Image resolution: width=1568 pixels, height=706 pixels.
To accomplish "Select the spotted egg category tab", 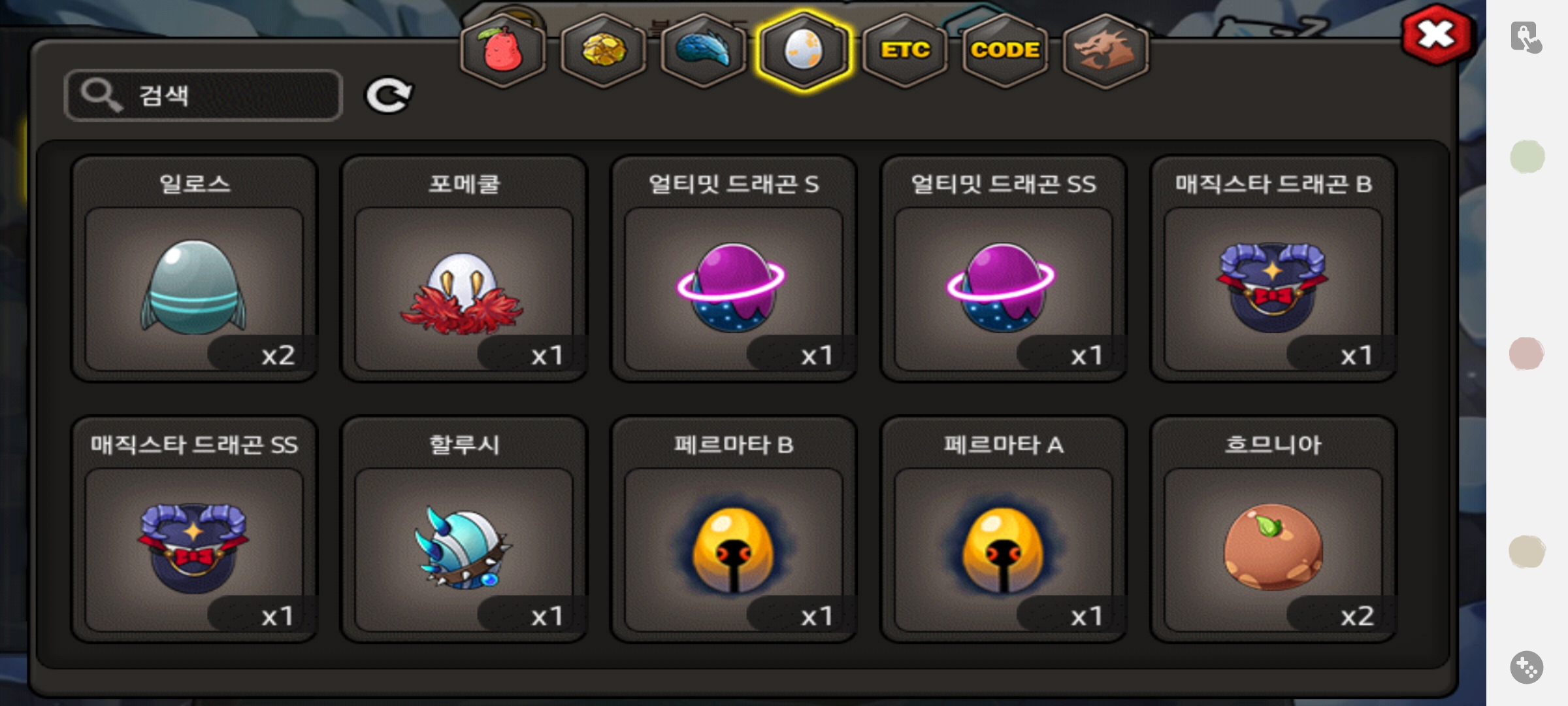I will (804, 50).
